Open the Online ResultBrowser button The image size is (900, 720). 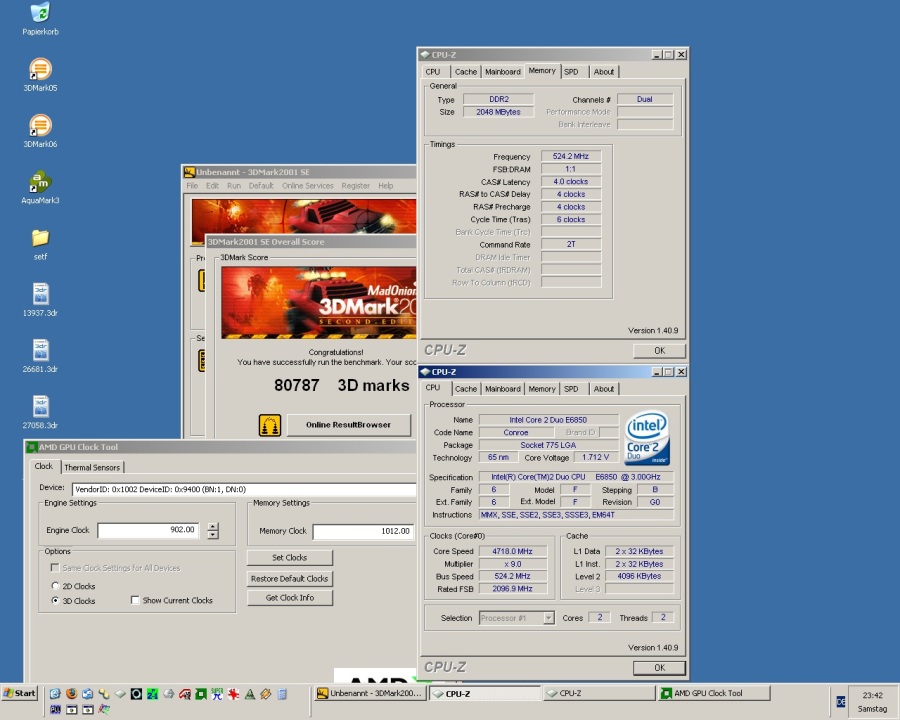pos(348,425)
